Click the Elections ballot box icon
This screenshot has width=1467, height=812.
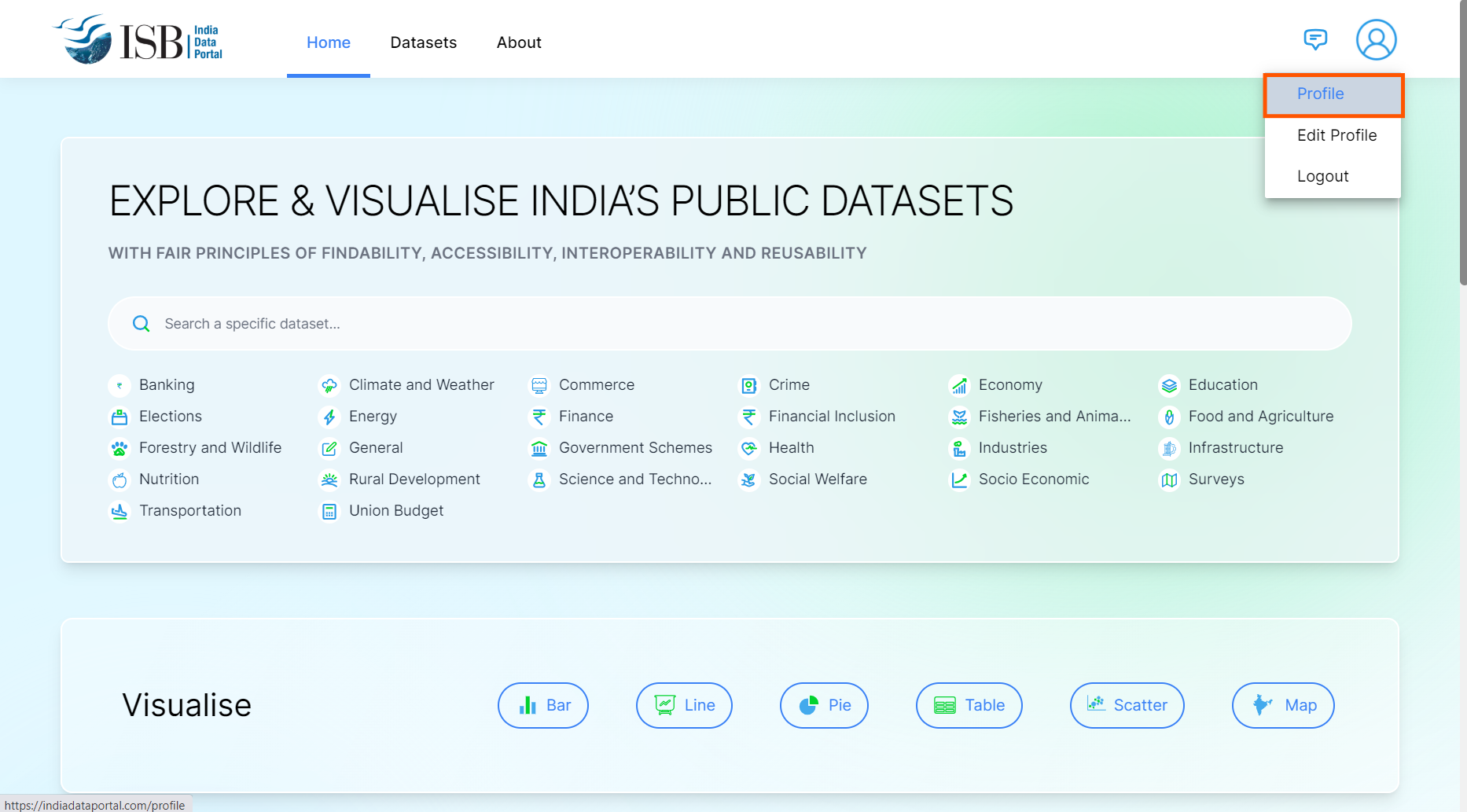pyautogui.click(x=119, y=417)
